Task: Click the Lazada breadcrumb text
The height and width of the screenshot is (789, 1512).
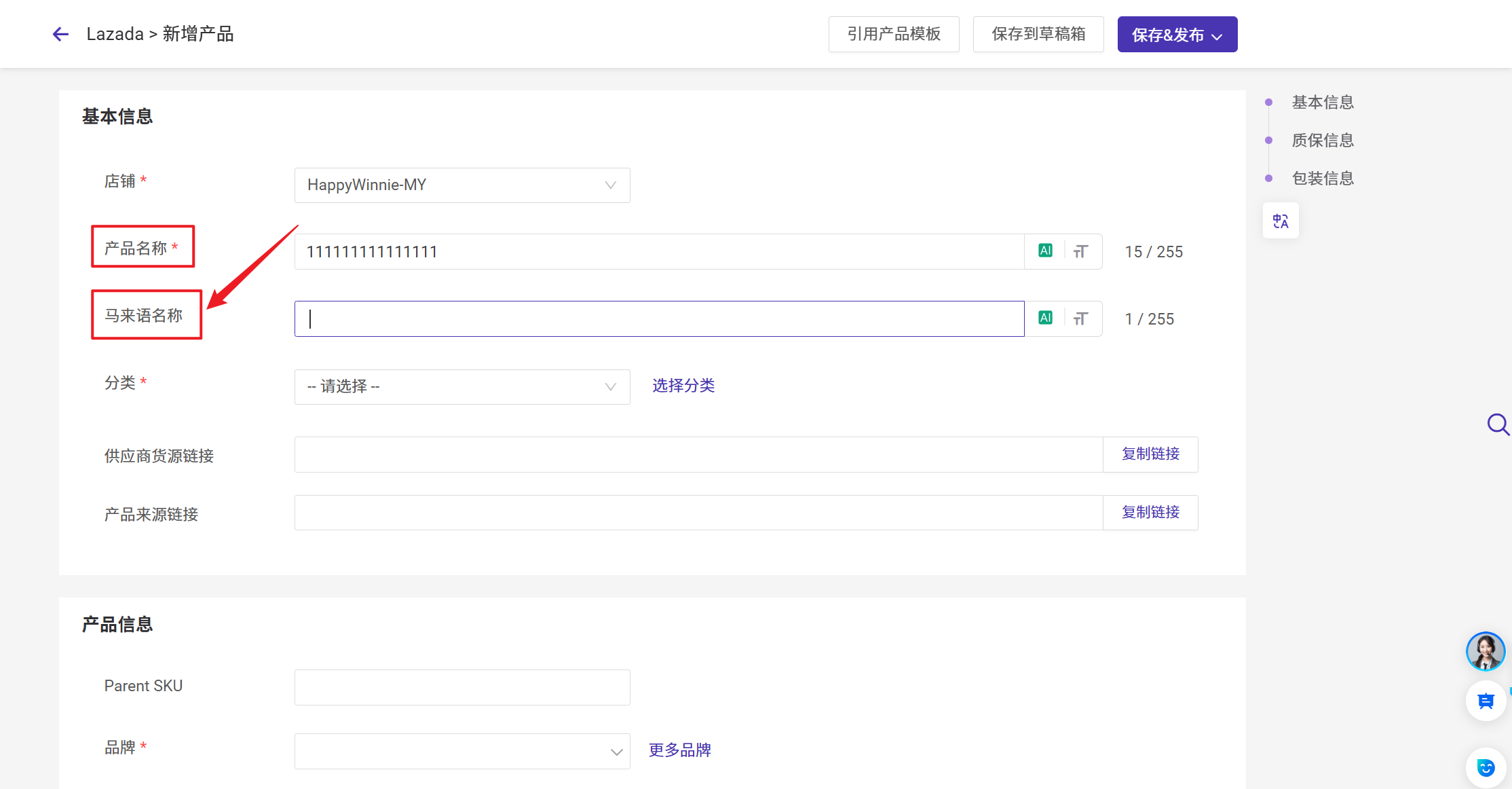Action: 115,34
